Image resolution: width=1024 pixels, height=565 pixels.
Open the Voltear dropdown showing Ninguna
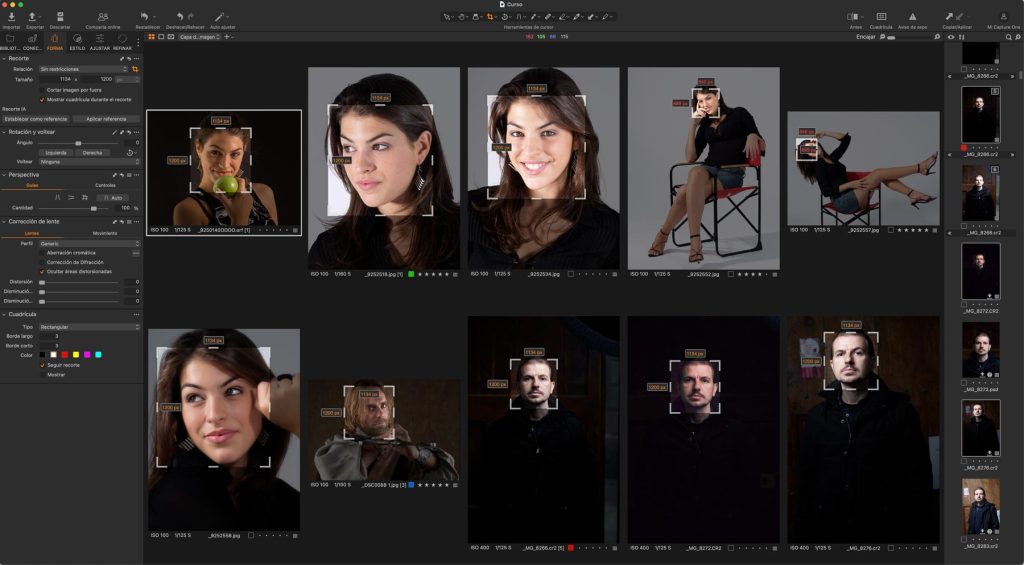pyautogui.click(x=89, y=161)
